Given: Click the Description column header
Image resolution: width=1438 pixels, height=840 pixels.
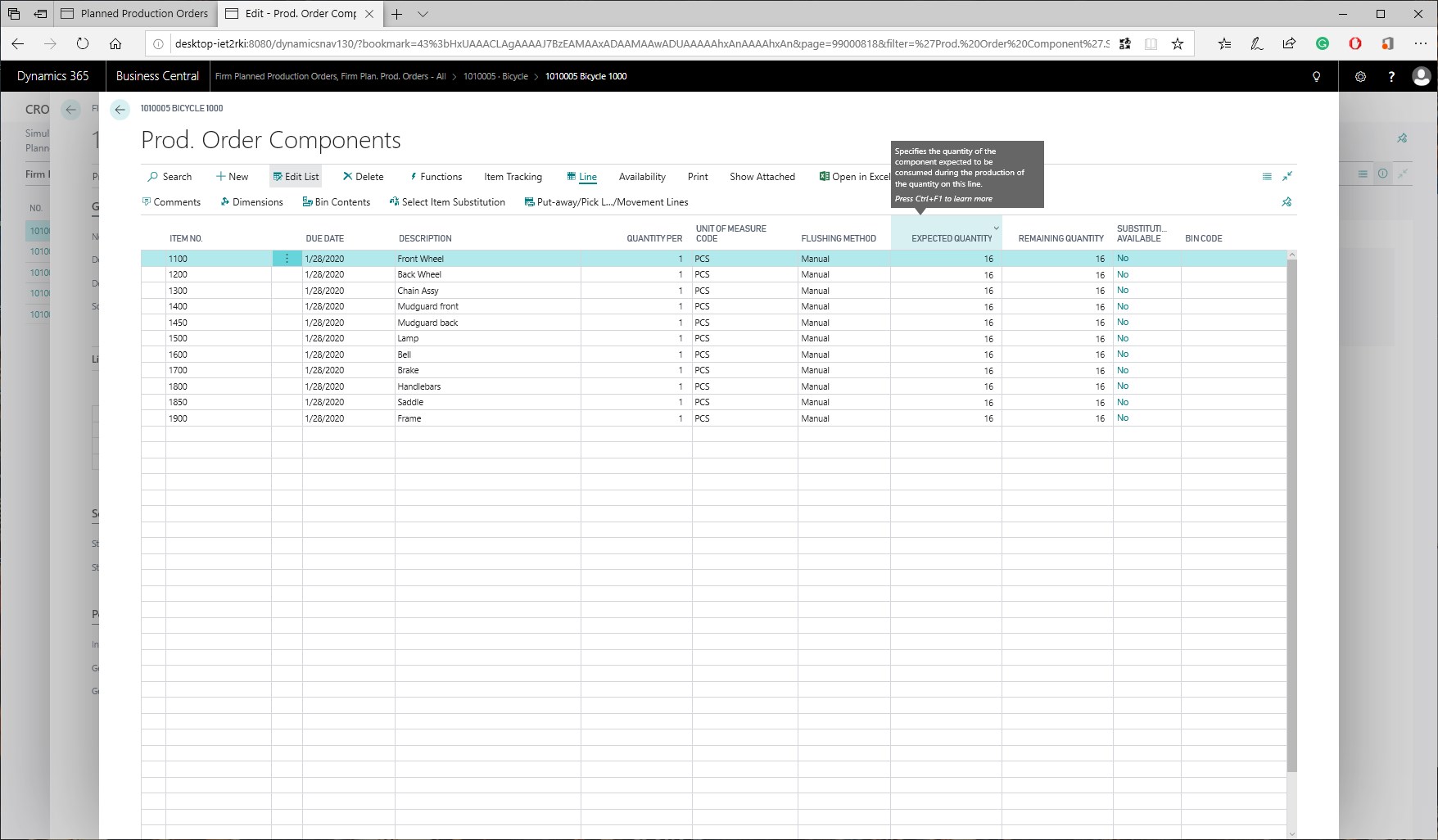Looking at the screenshot, I should (425, 239).
